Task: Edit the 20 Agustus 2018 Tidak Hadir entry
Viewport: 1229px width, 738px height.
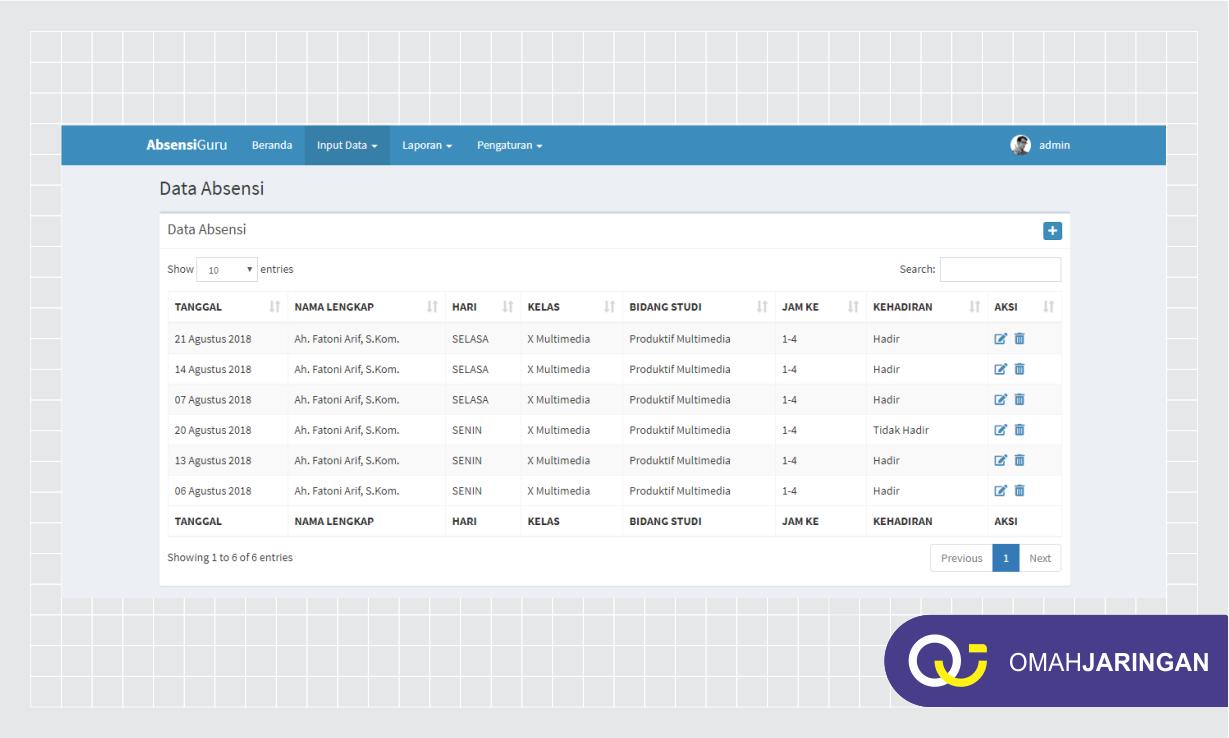Action: (1000, 429)
